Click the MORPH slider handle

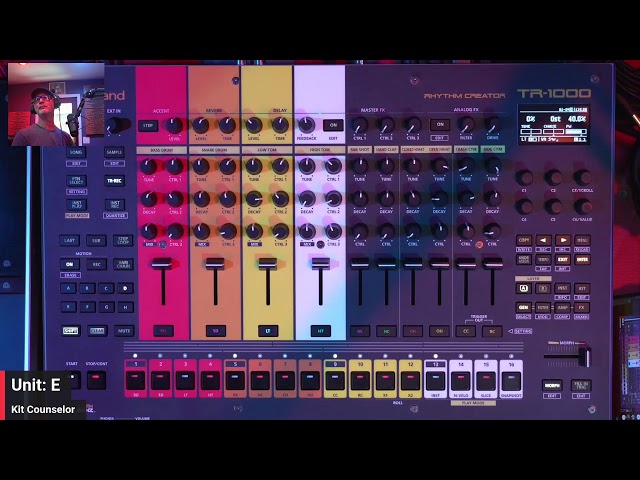pyautogui.click(x=585, y=356)
